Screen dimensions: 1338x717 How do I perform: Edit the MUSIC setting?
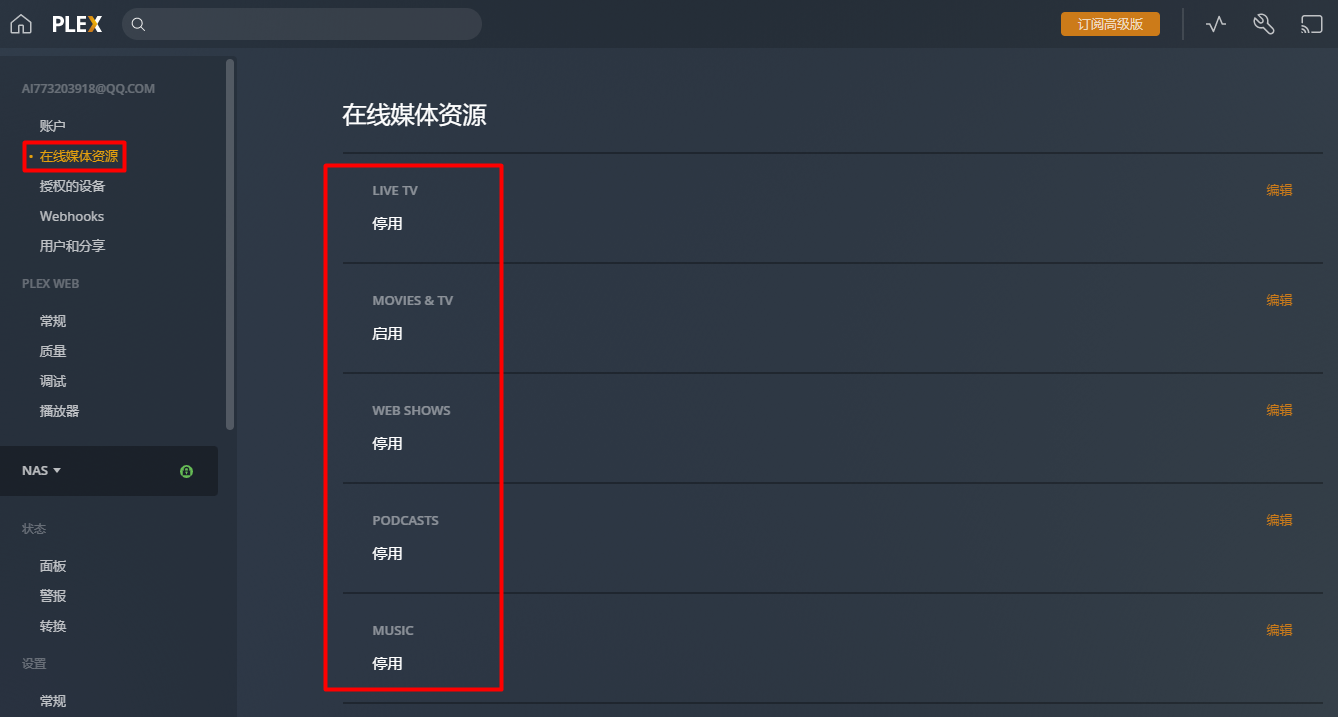click(1279, 630)
